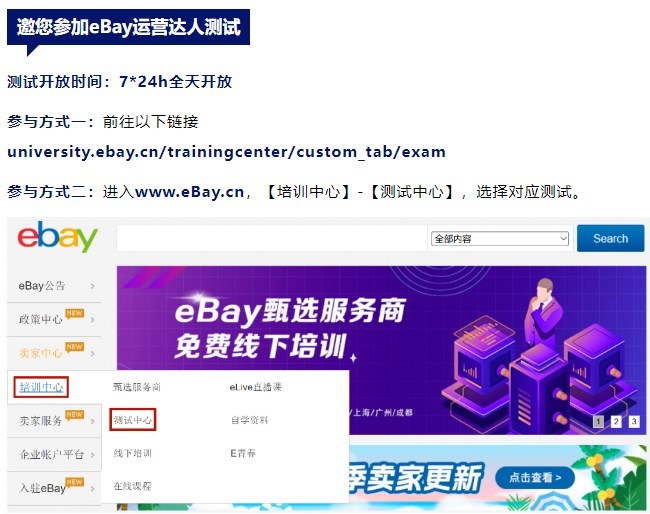Screen dimensions: 650x514
Task: Open 甄选服务商 submenu entry
Action: click(x=136, y=387)
